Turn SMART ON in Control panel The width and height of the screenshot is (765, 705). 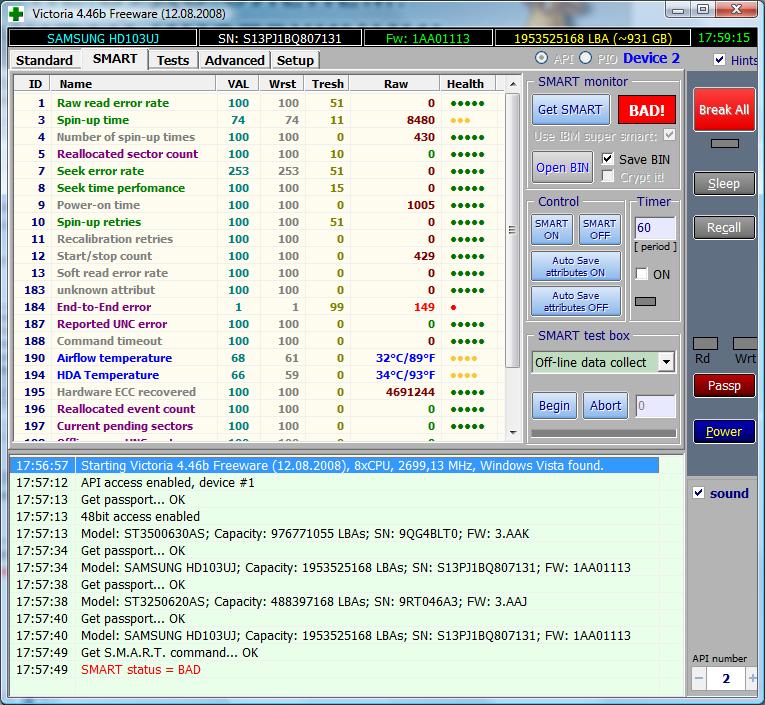551,229
